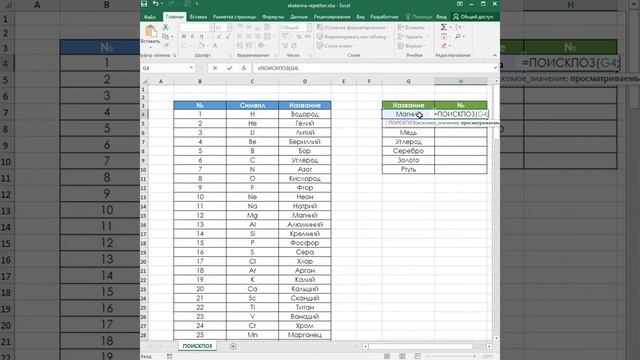This screenshot has width=640, height=360.
Task: Click the Tell Me (Помощник) search box
Action: click(419, 17)
